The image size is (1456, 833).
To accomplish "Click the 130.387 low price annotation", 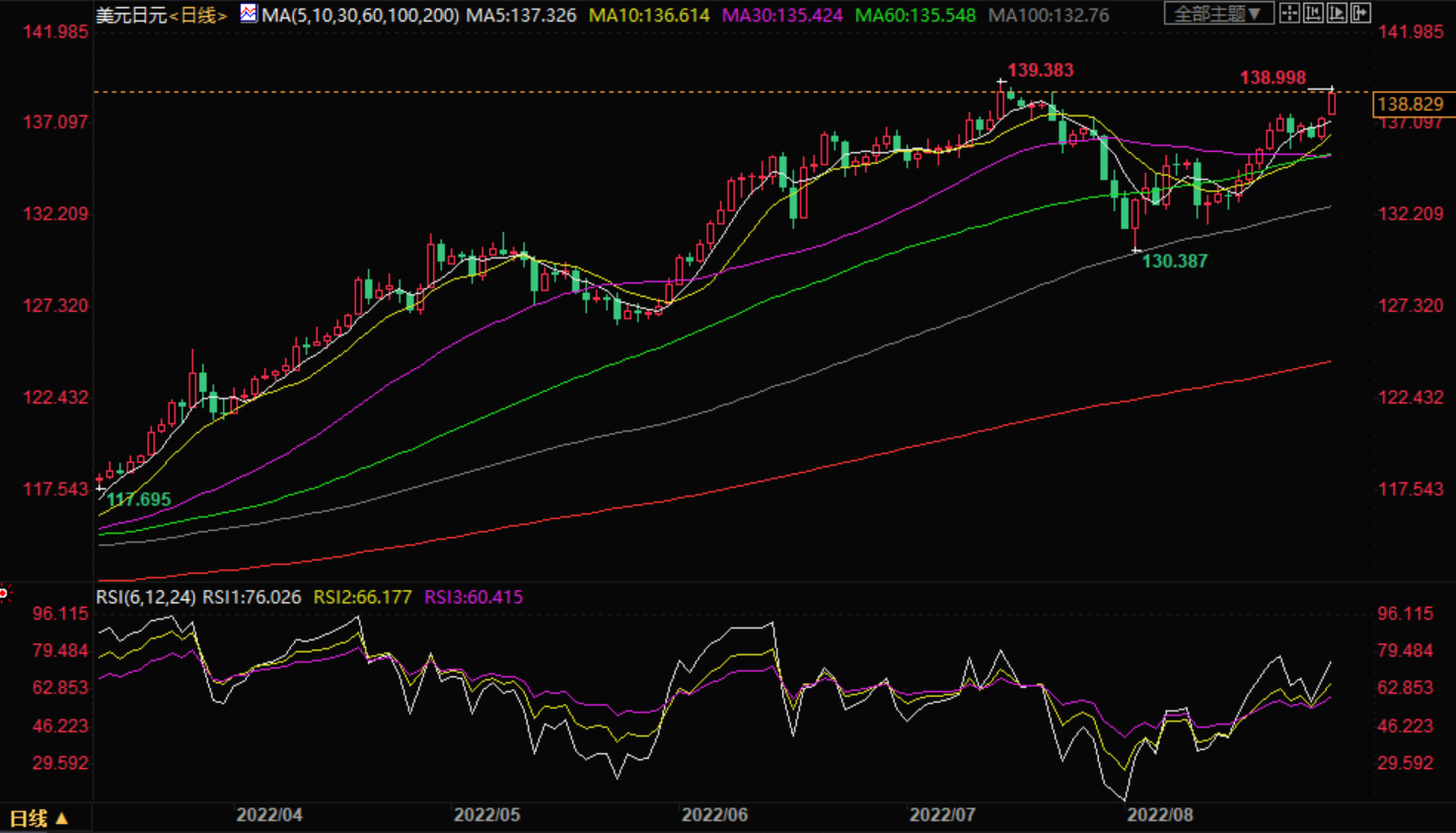I will (1175, 261).
